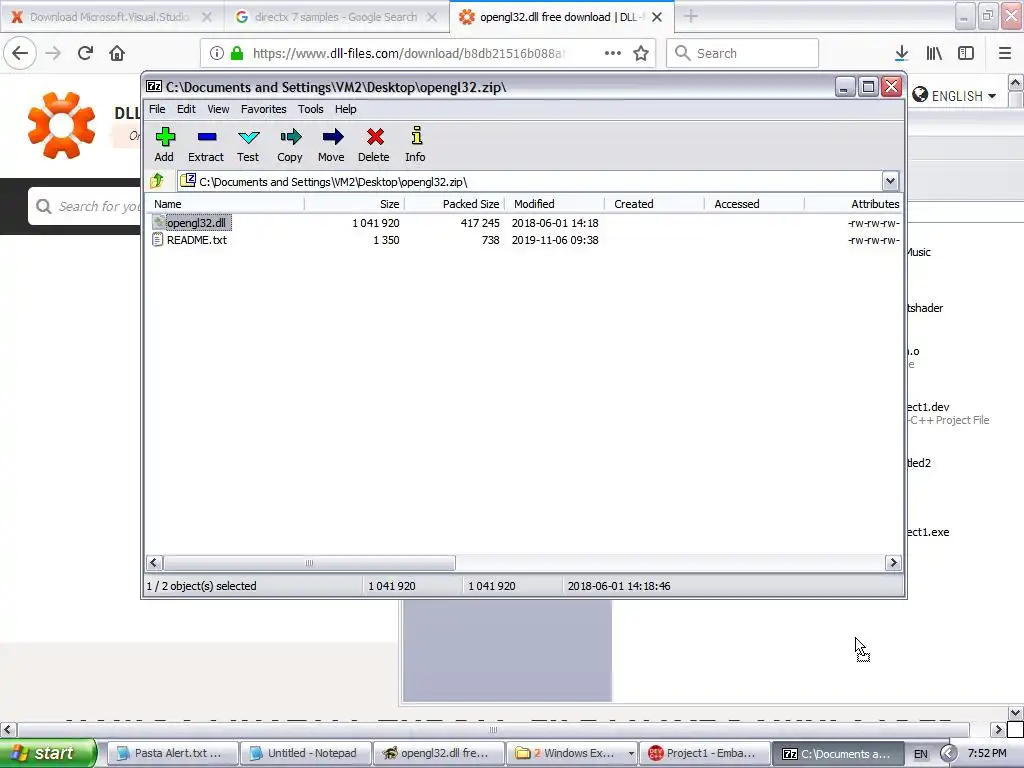Open Firefox hamburger menu
Viewport: 1024px width, 768px height.
1004,53
